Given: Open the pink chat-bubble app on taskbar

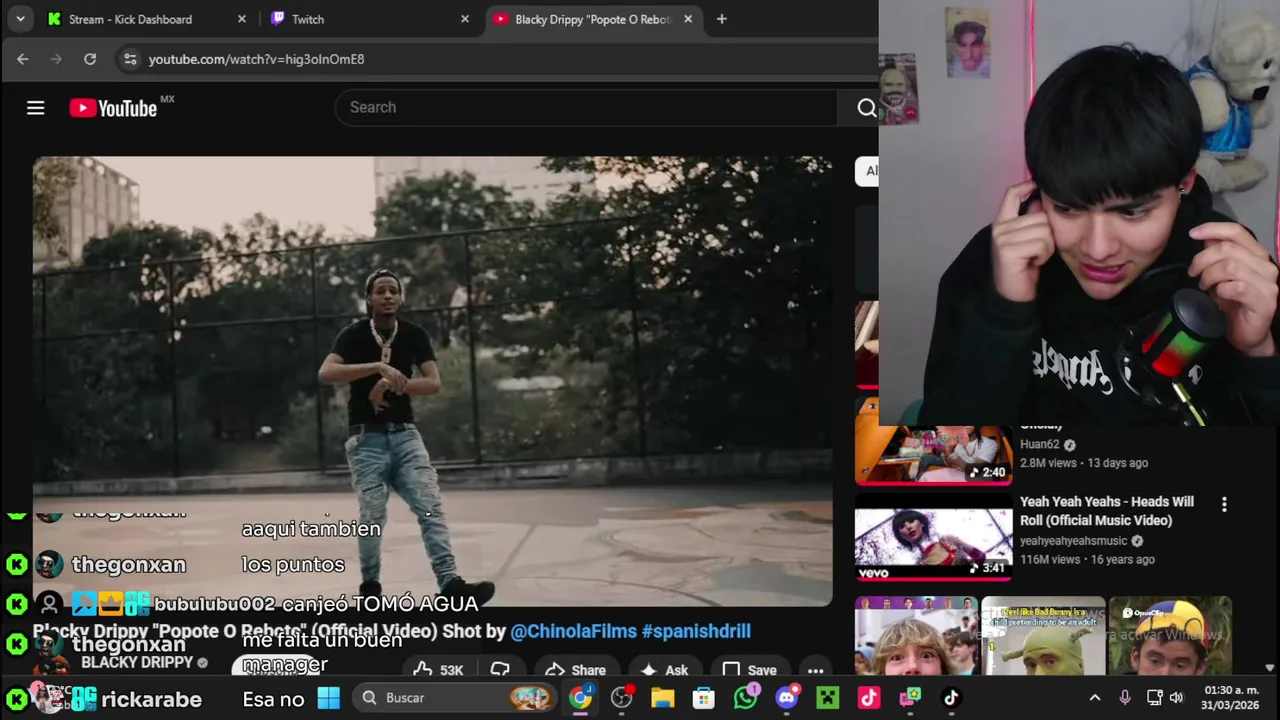Looking at the screenshot, I should (x=910, y=698).
